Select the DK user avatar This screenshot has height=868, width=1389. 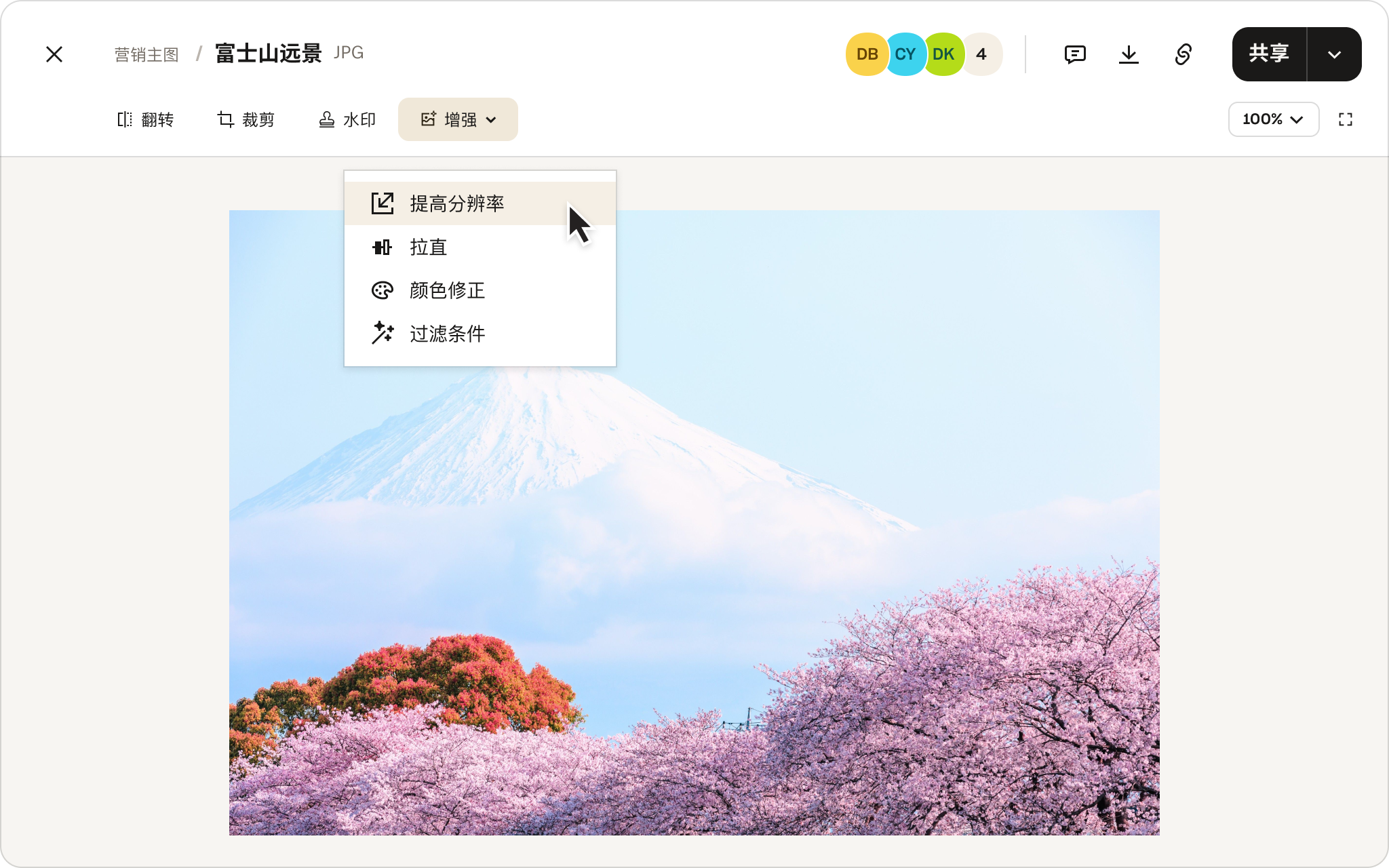point(943,54)
